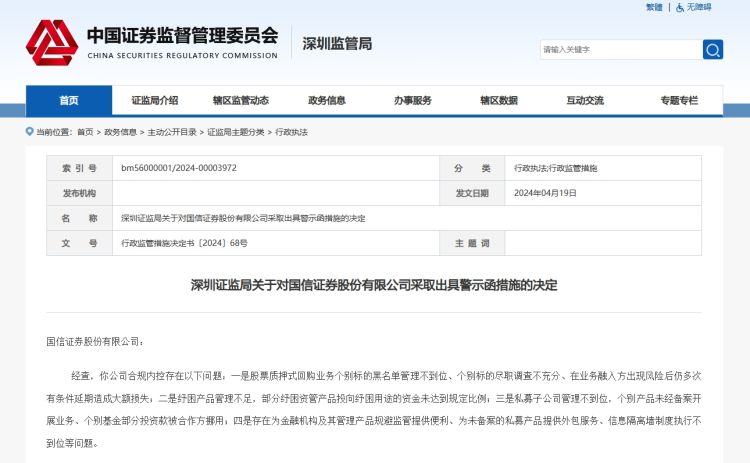Viewport: 750px width, 463px height.
Task: Click document number 行政监管措施决定书〔2024〕68号
Action: [x=184, y=243]
